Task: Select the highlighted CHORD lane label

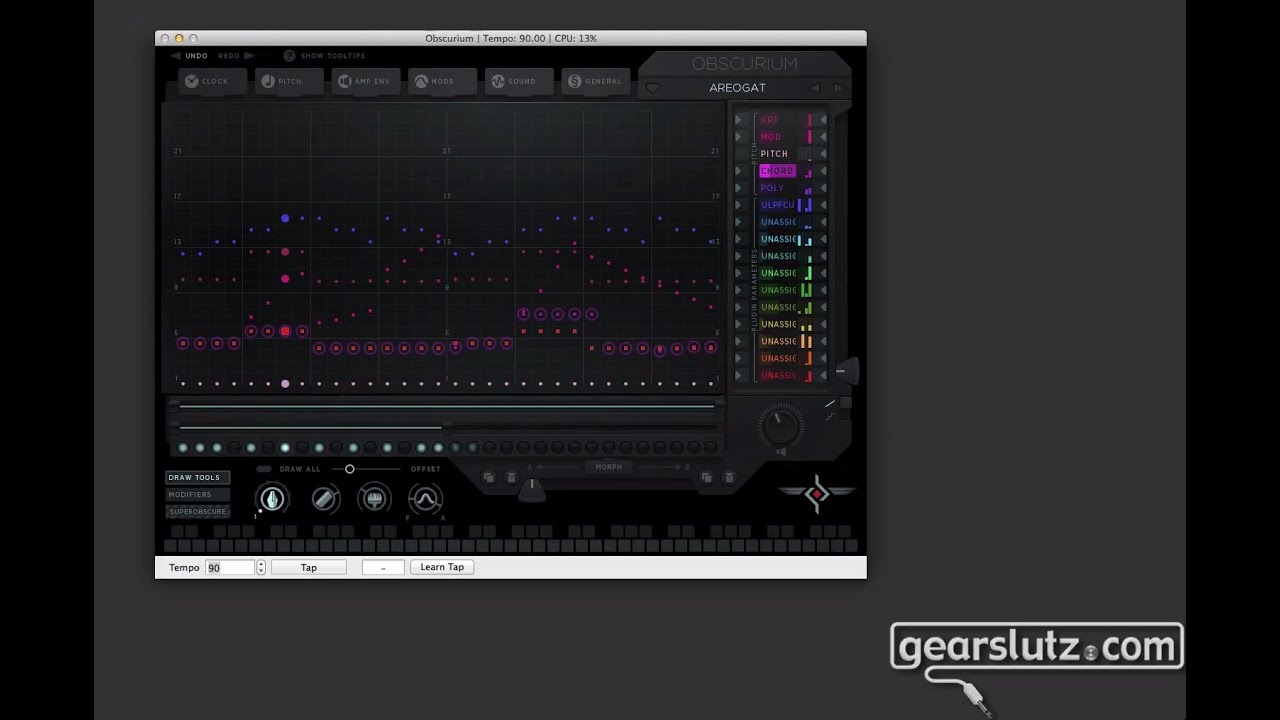Action: [x=777, y=171]
